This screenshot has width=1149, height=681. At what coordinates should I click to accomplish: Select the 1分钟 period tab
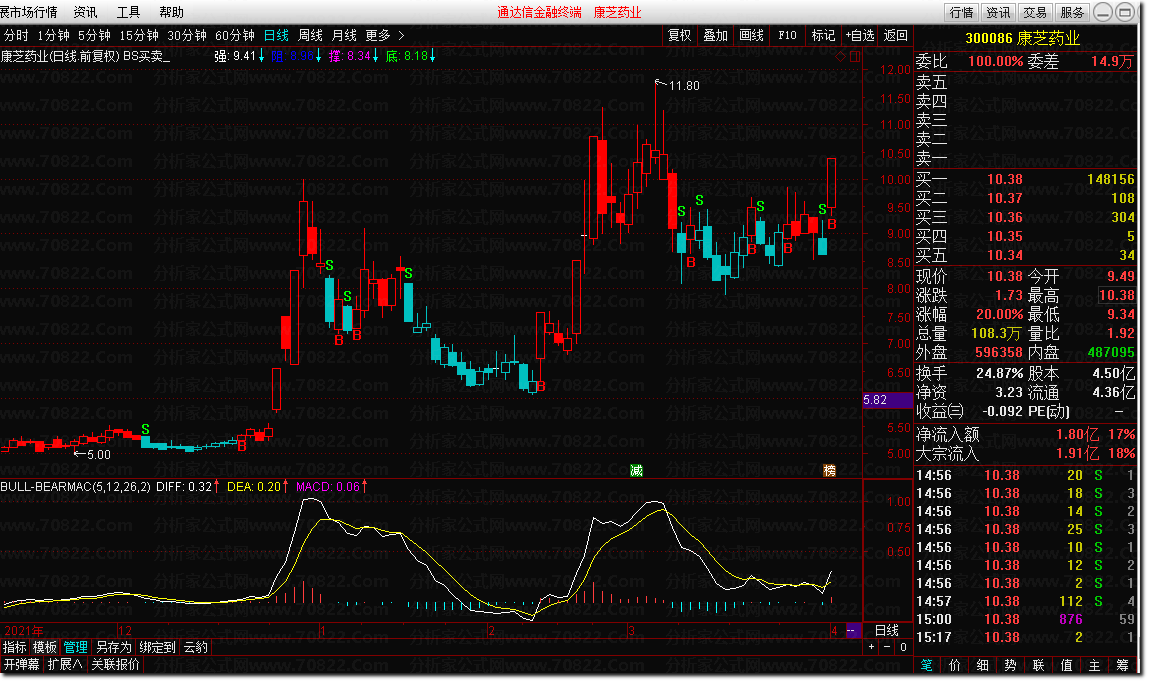tap(53, 35)
